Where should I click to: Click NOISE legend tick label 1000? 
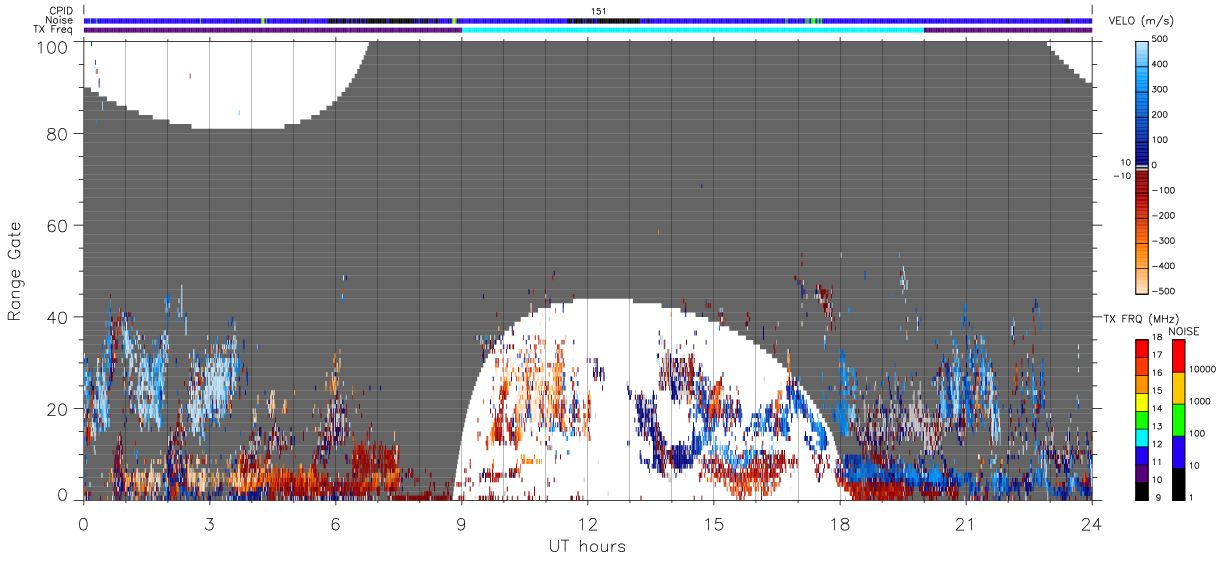pyautogui.click(x=1200, y=401)
